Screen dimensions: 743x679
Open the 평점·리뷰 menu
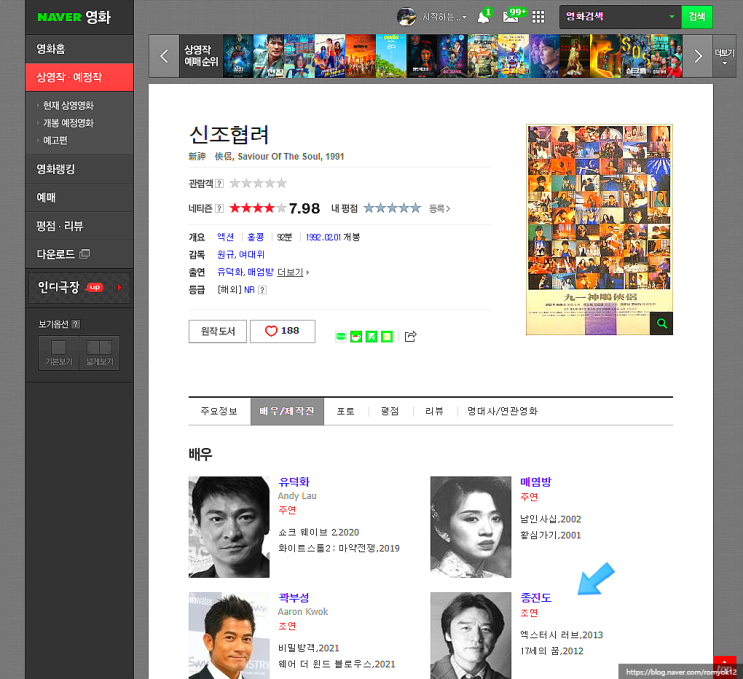[x=80, y=226]
